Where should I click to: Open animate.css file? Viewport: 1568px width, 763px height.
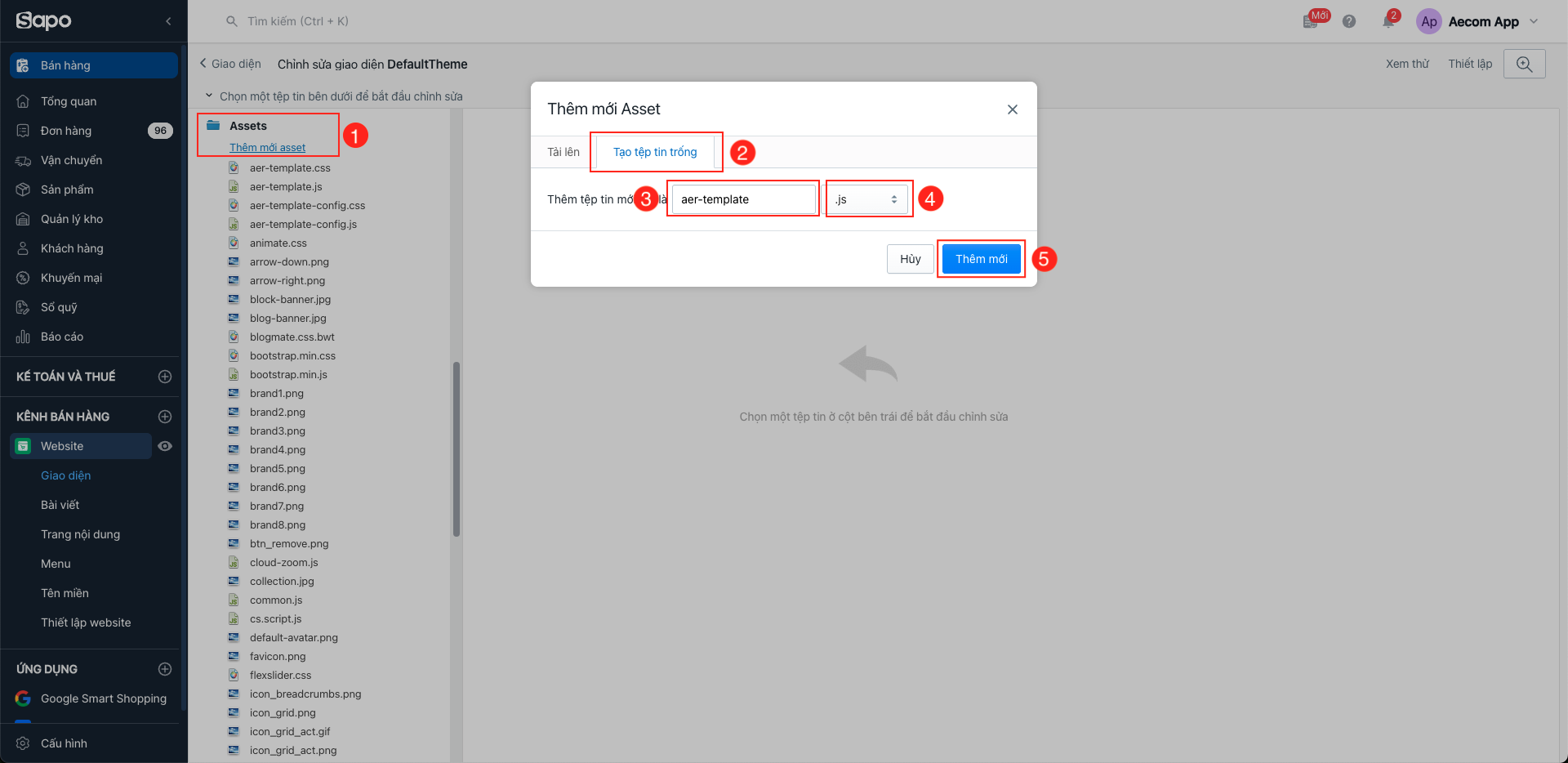278,243
